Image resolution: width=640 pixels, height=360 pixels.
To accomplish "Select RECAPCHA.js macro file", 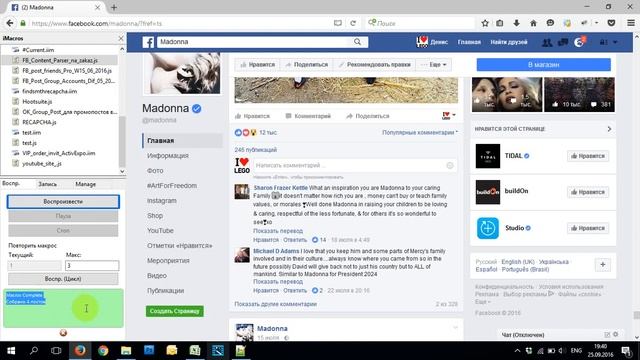I will coord(39,122).
